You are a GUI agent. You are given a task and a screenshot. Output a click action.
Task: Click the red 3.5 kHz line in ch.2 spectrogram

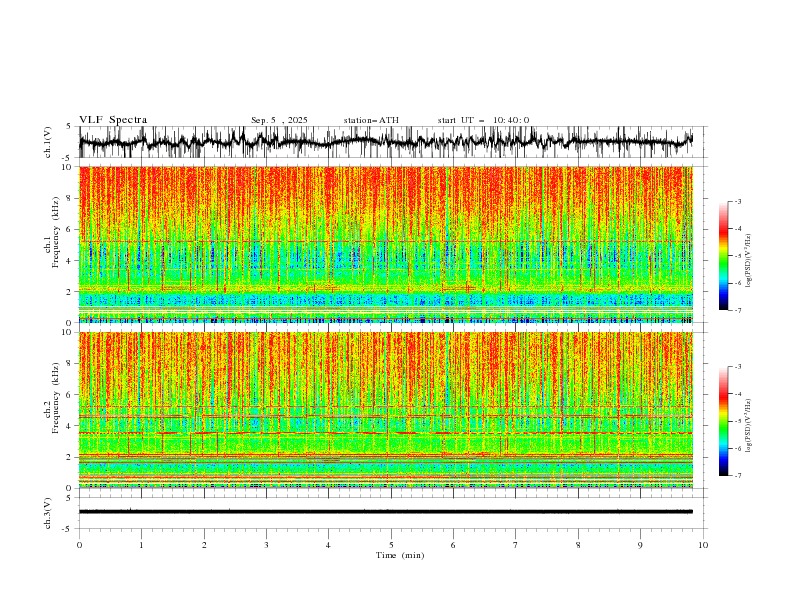click(x=386, y=433)
